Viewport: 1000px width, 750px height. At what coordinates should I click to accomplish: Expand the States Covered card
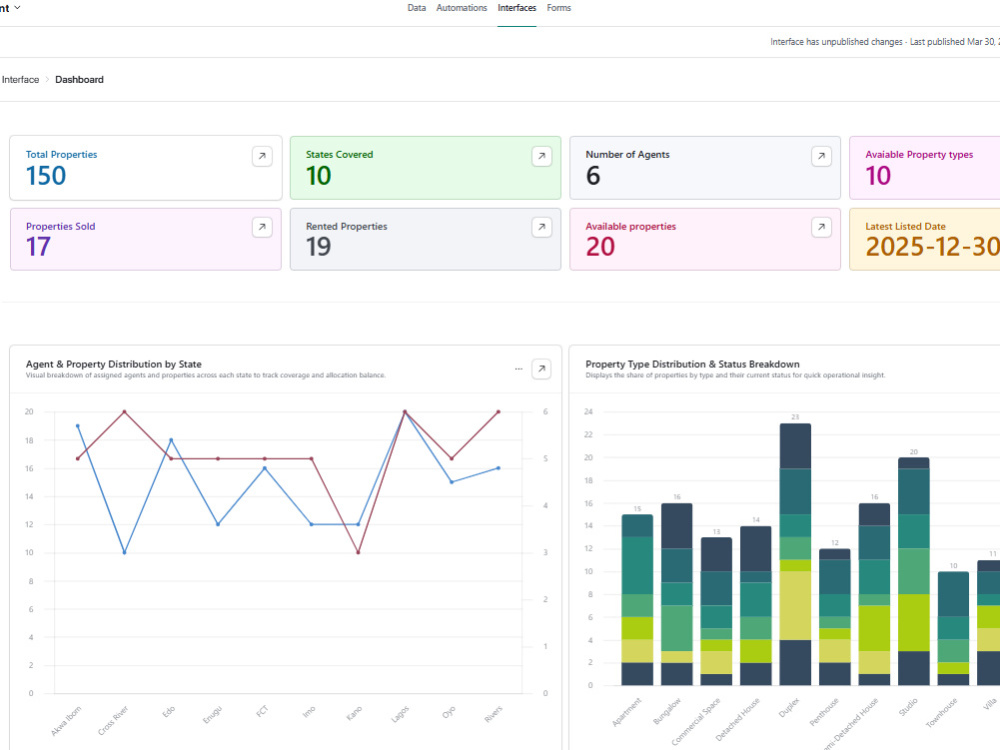point(541,156)
